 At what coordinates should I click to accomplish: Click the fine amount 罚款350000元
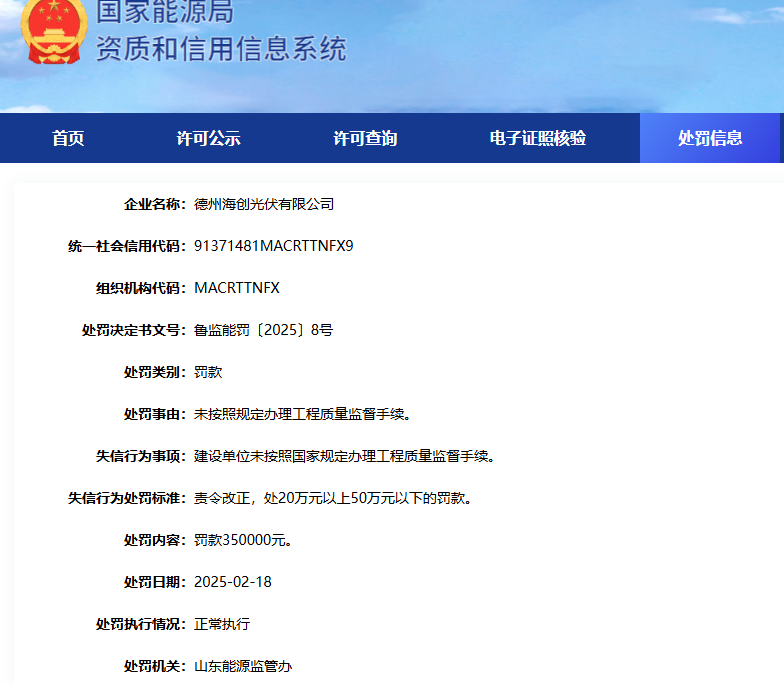pyautogui.click(x=243, y=540)
